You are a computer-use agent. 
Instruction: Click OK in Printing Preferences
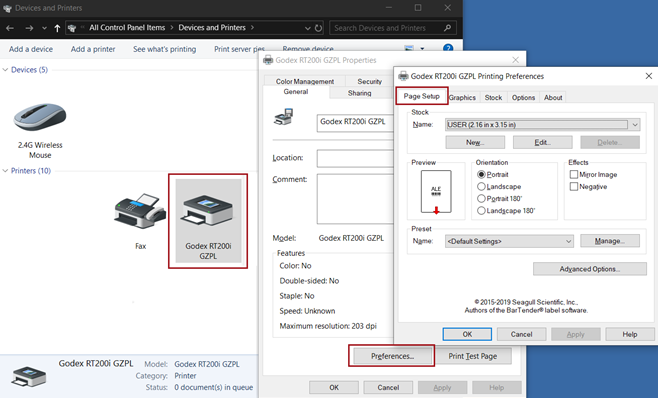(x=467, y=334)
